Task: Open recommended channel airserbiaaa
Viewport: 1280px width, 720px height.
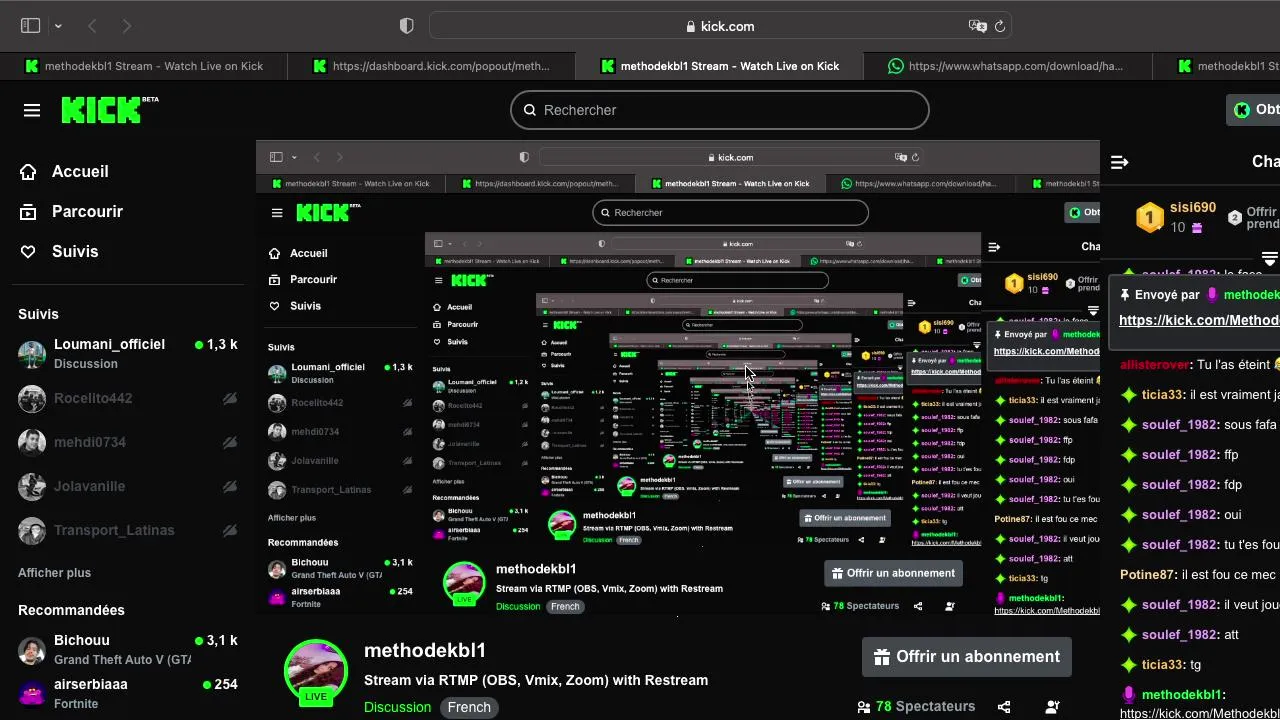Action: point(128,693)
